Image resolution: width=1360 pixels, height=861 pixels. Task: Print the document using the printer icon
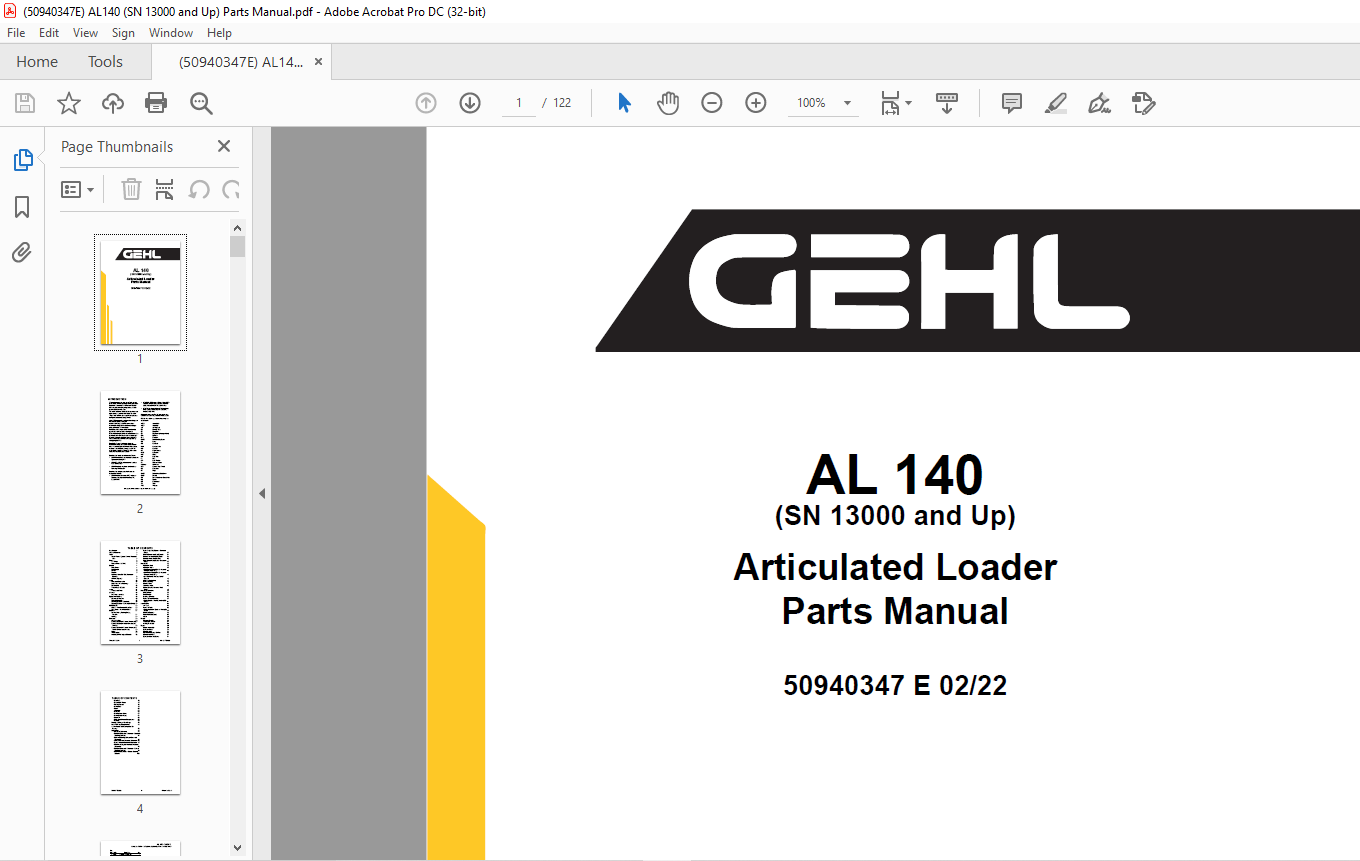156,103
